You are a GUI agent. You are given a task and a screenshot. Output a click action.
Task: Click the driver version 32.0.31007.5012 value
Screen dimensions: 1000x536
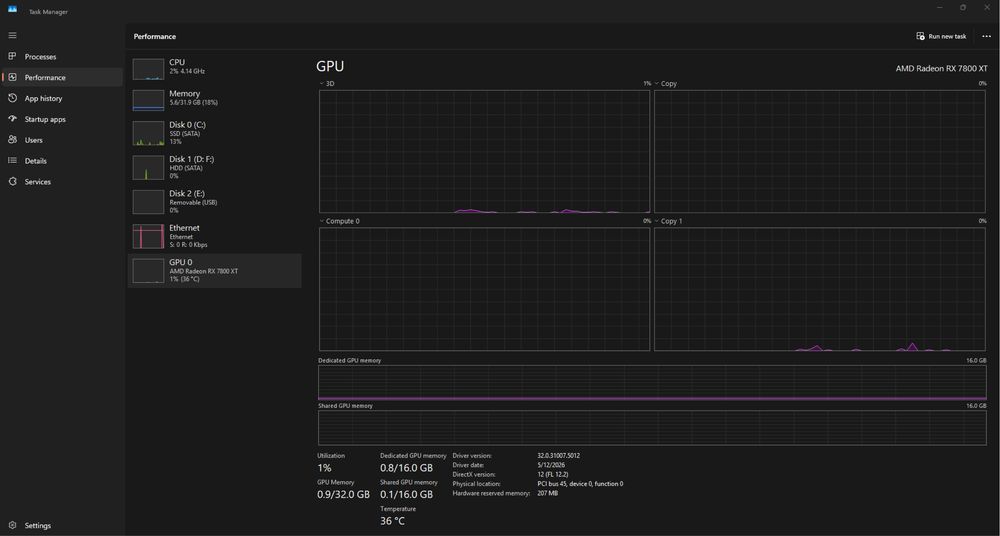[x=558, y=456]
